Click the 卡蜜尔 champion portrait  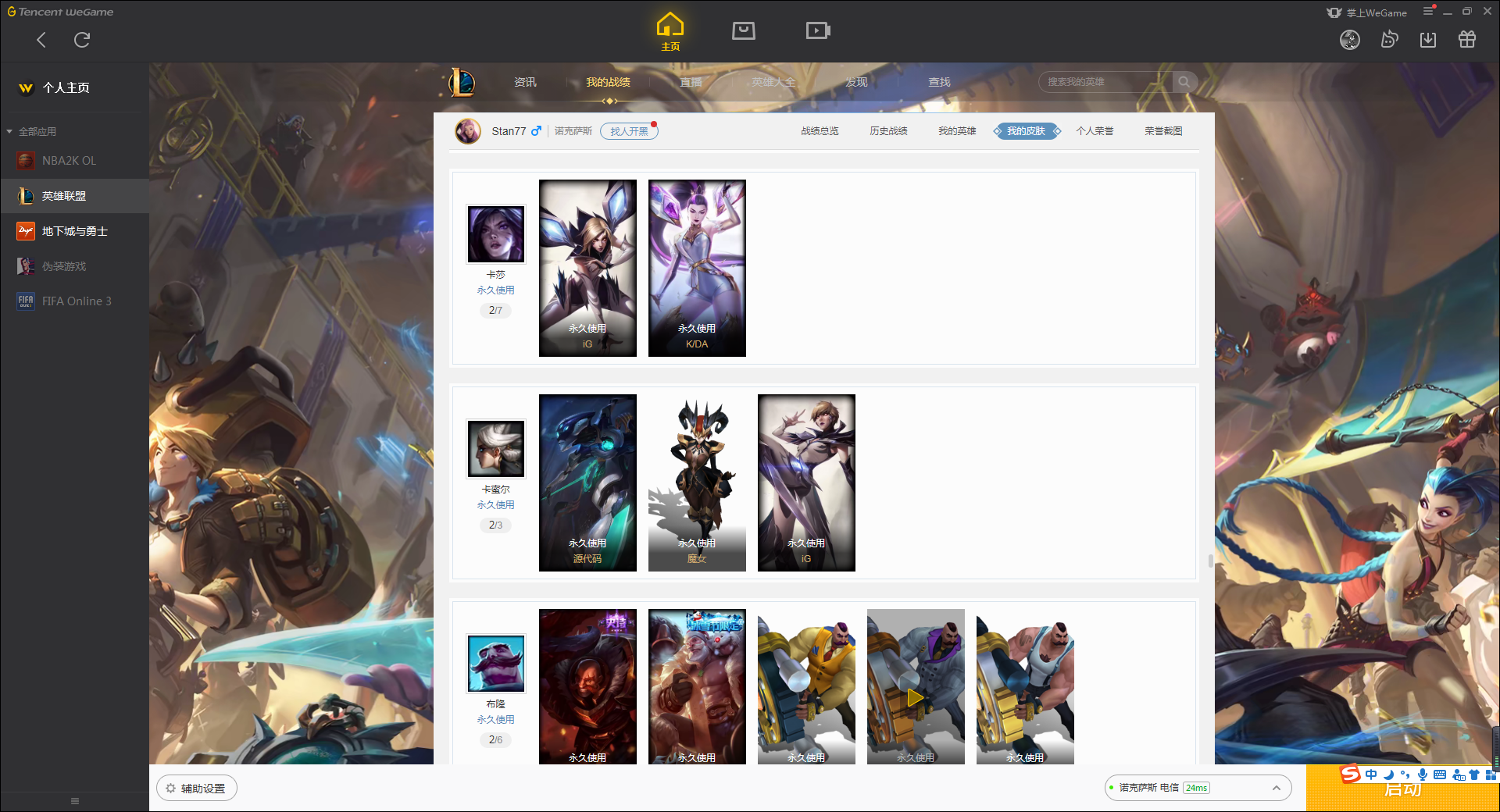[496, 449]
